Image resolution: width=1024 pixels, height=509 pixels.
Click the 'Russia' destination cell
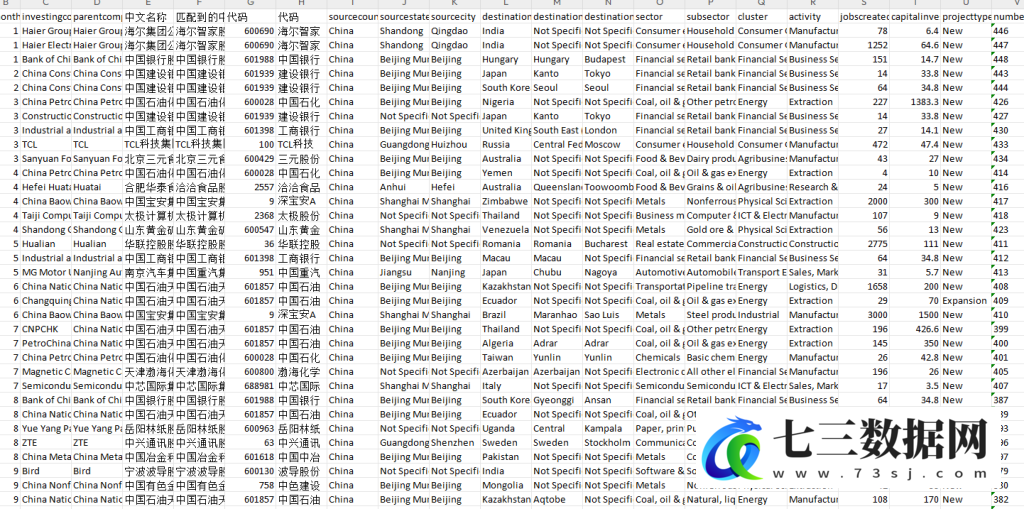click(505, 144)
